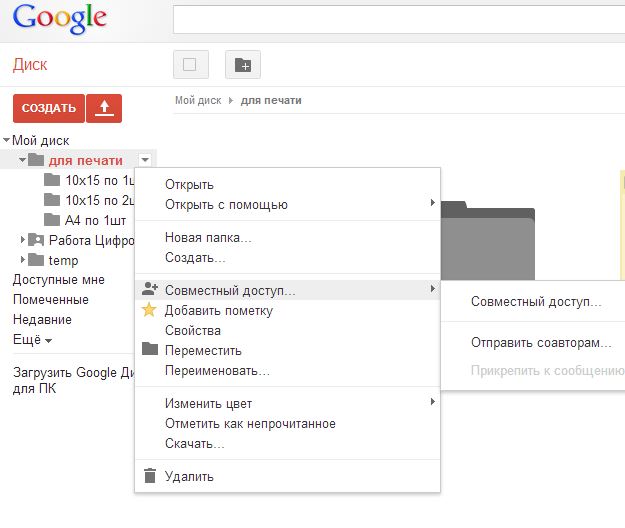Click shared folder icon of Работа Цифро
Screen dimensions: 625x528
tap(36, 239)
